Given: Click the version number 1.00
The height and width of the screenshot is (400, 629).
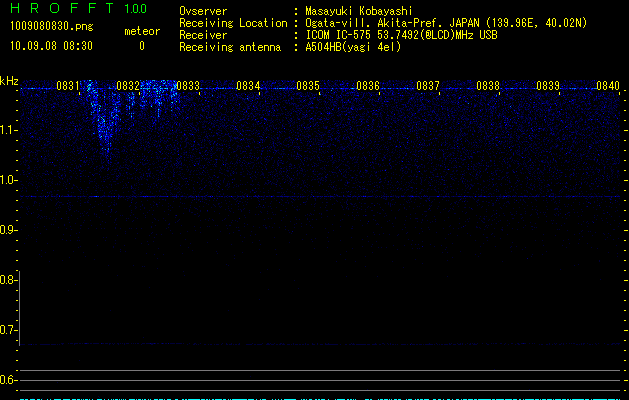Looking at the screenshot, I should pos(136,9).
